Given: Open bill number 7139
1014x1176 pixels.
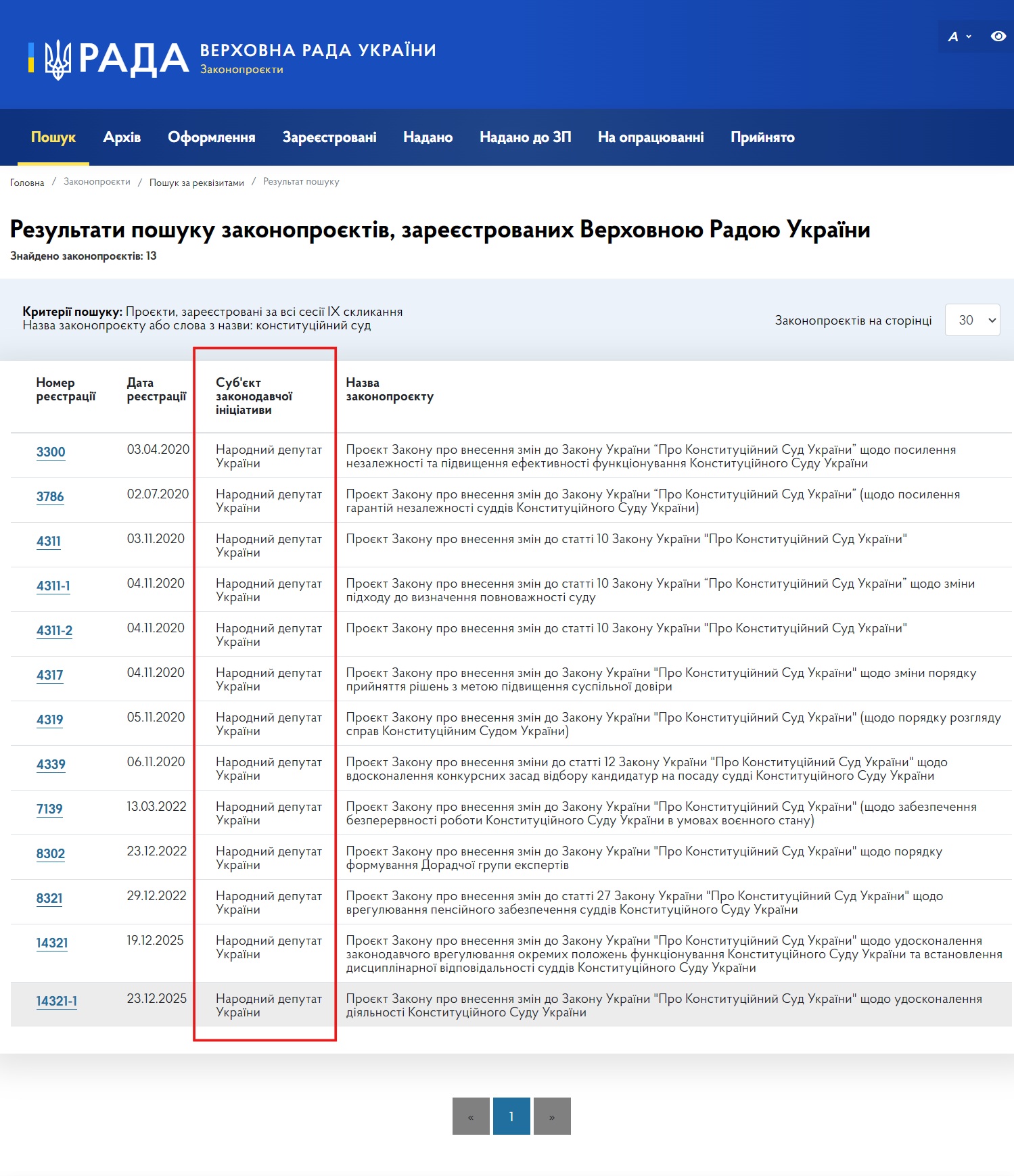Looking at the screenshot, I should (x=49, y=809).
